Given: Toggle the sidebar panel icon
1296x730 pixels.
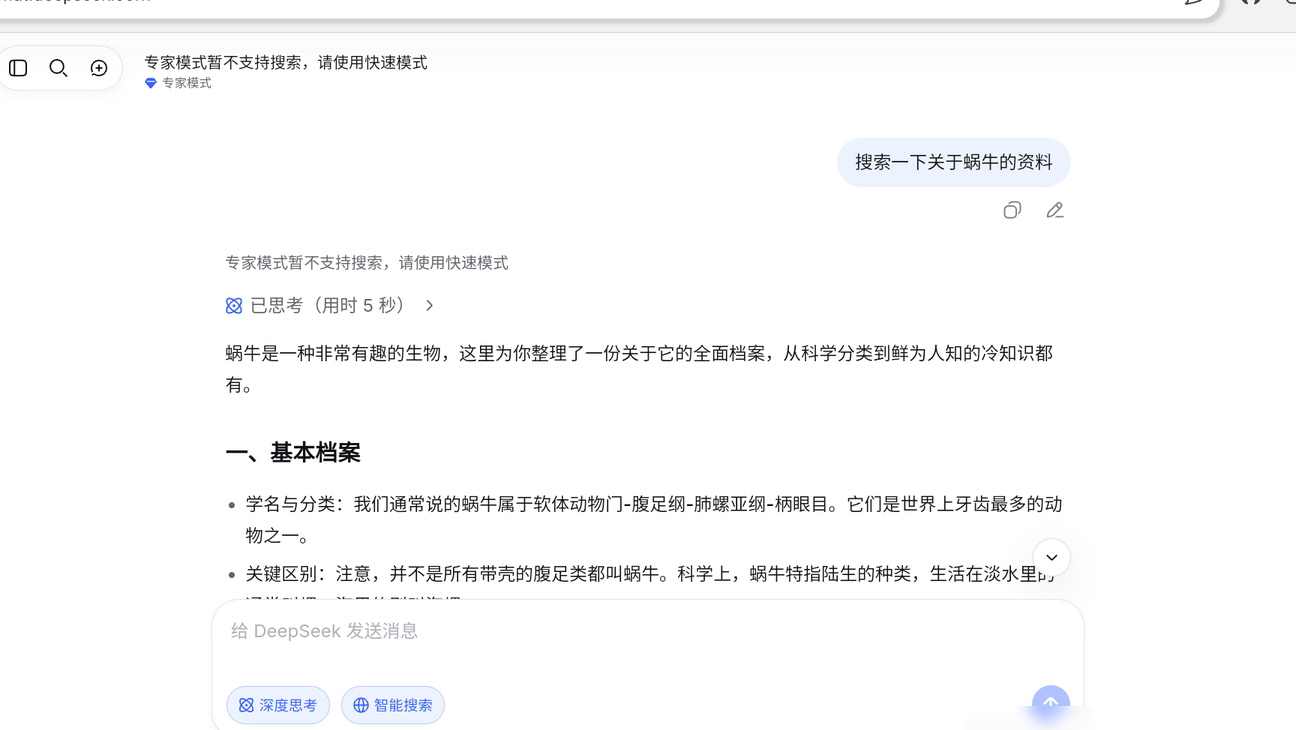Looking at the screenshot, I should [18, 68].
